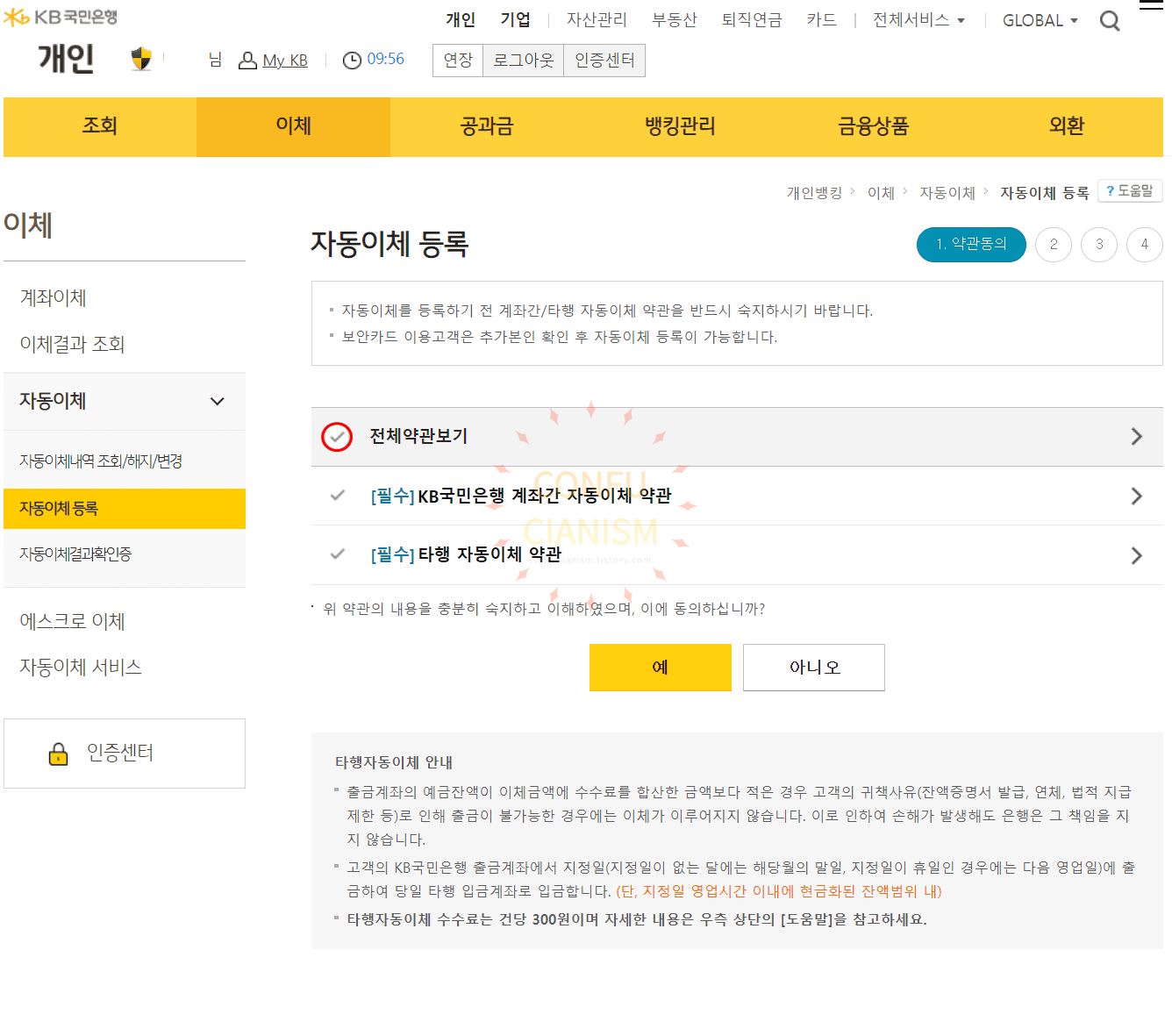Select 에스크로 이체 in the sidebar
Screen dimensions: 1172x1036
point(73,622)
